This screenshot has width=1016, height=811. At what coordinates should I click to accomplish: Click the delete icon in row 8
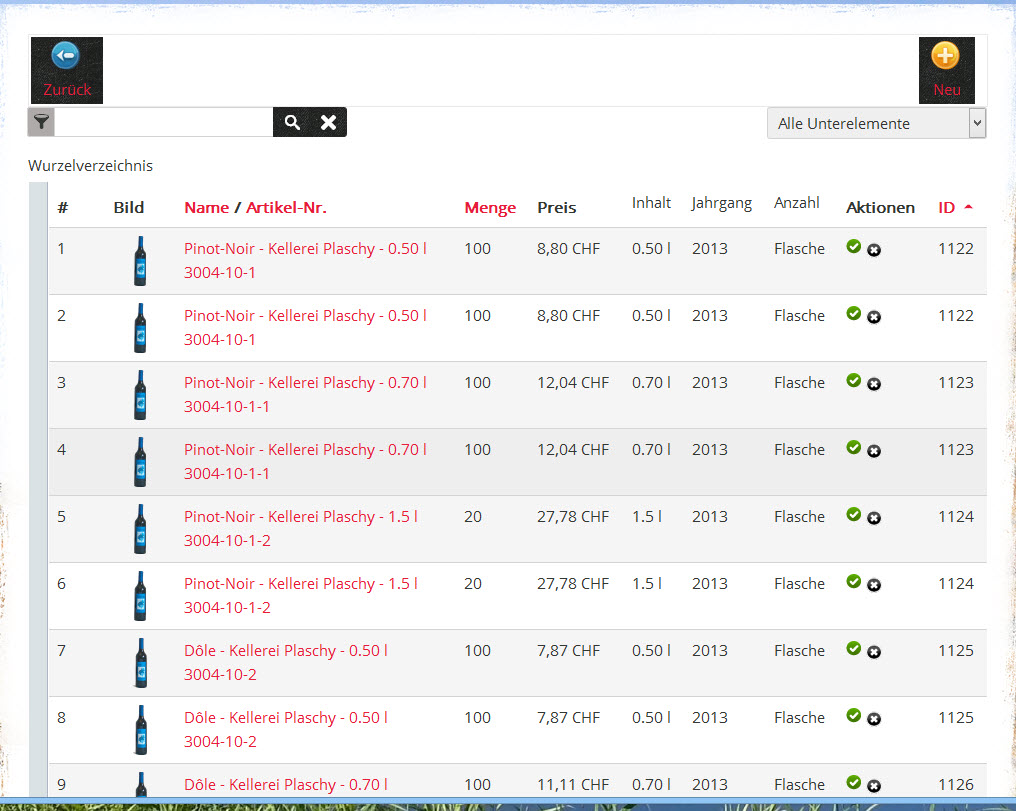click(874, 720)
